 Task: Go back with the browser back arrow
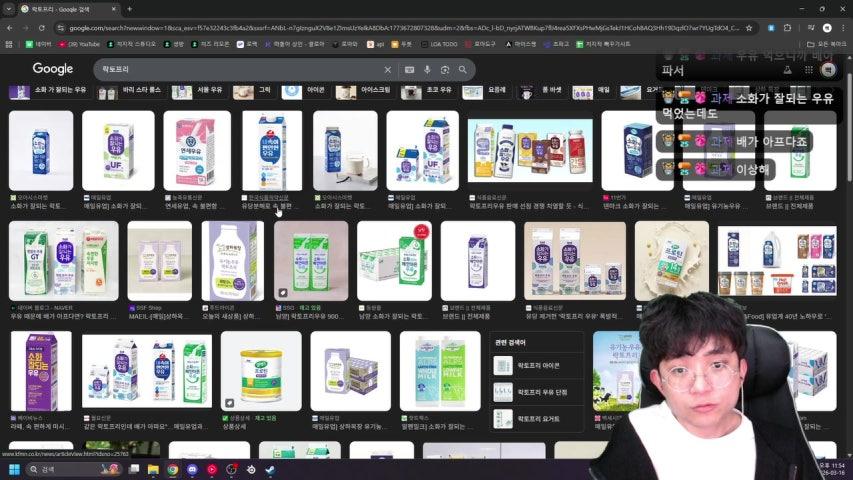point(10,28)
